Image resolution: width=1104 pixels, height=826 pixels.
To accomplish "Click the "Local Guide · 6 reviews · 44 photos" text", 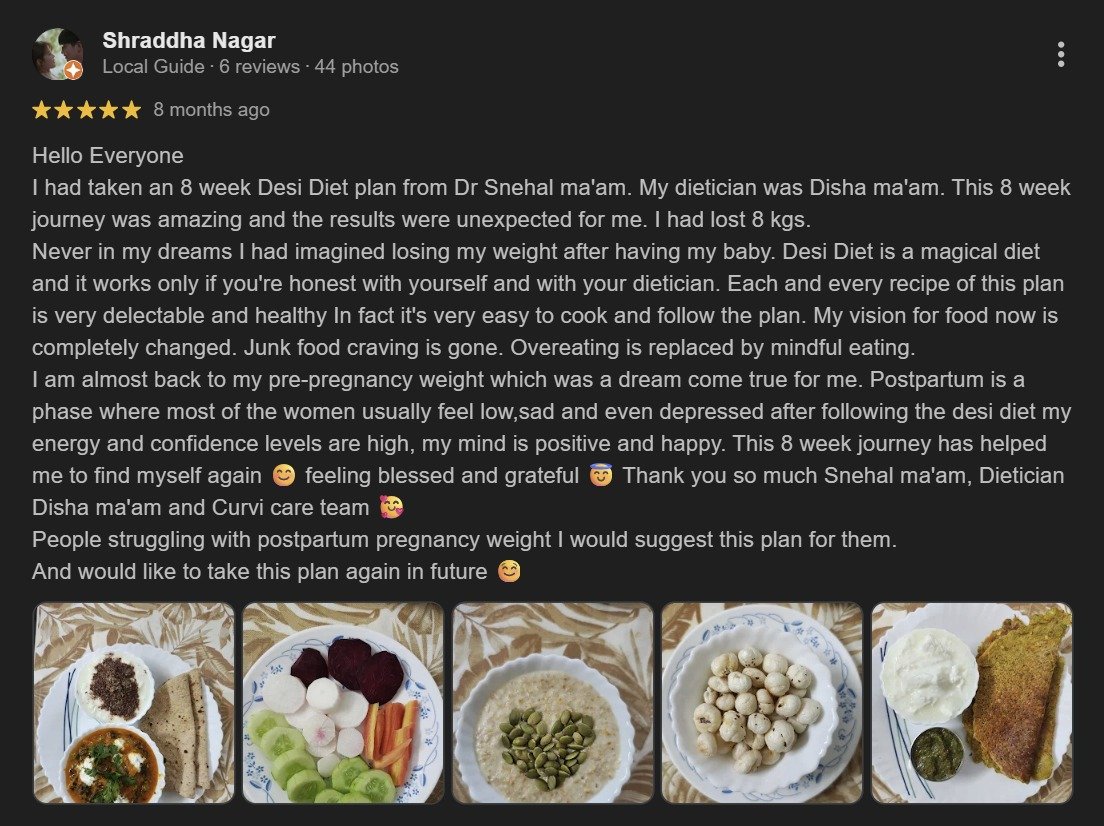I will pyautogui.click(x=250, y=67).
